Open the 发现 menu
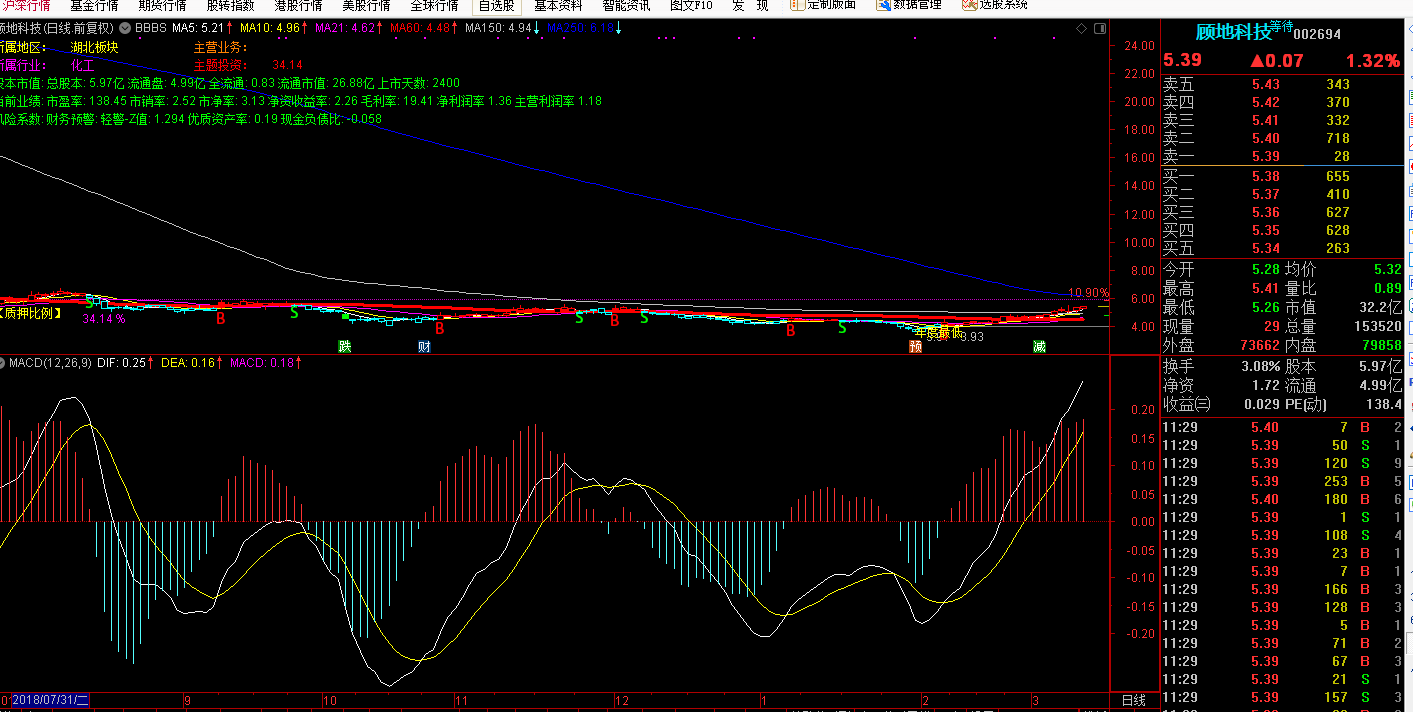1413x712 pixels. click(750, 5)
